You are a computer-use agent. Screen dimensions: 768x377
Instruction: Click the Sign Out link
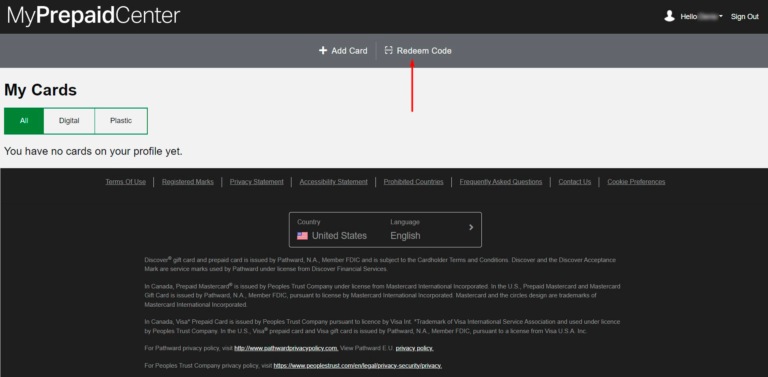pos(744,17)
